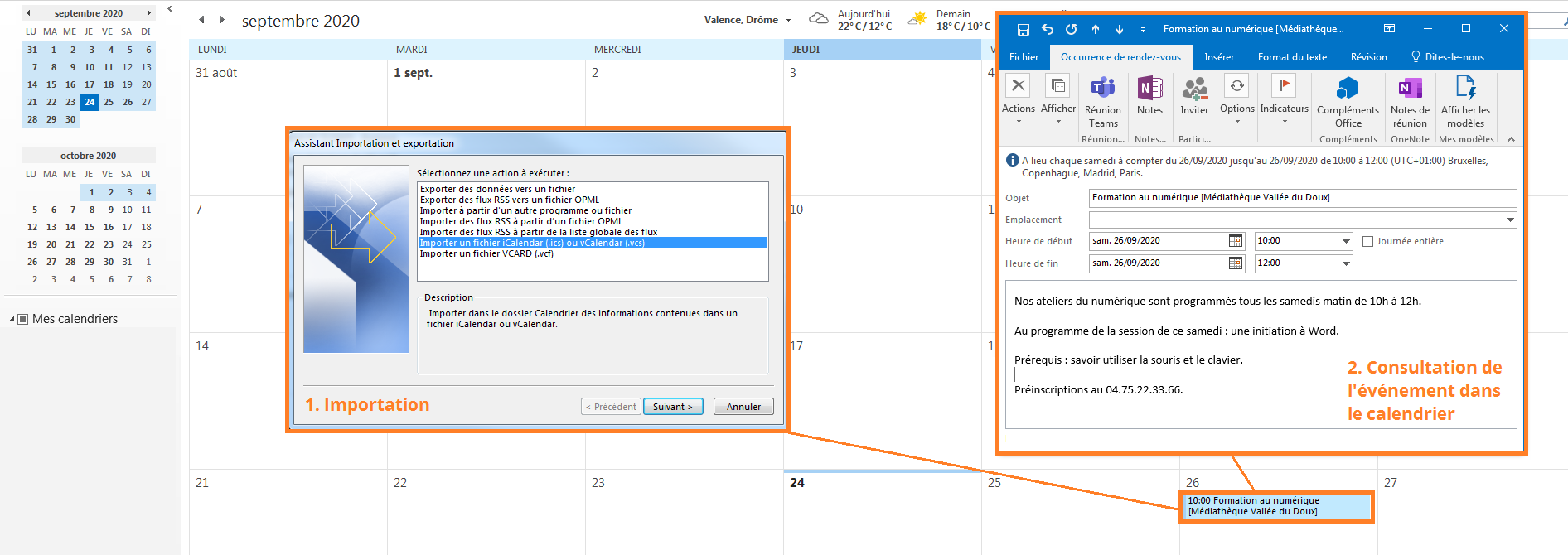Click today's weather icon
This screenshot has width=1568, height=555.
pos(818,18)
